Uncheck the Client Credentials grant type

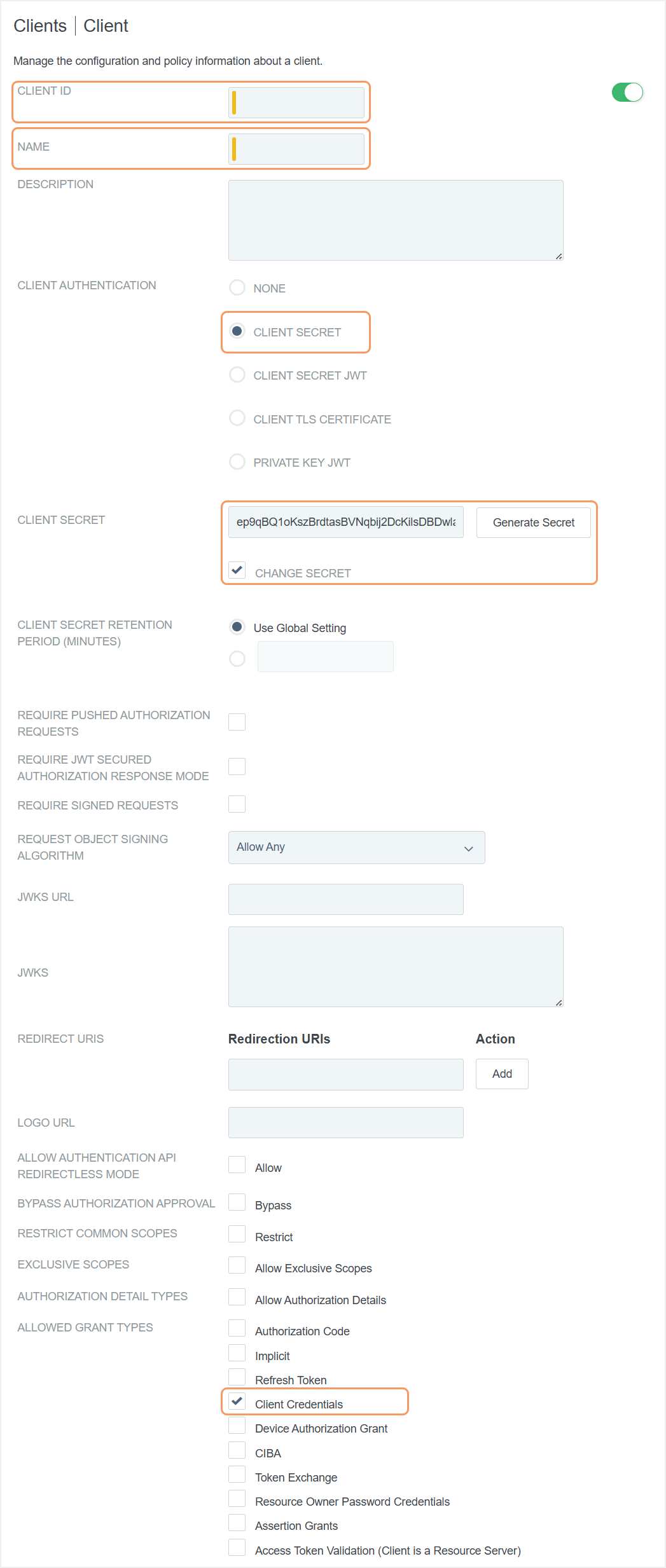[237, 1401]
